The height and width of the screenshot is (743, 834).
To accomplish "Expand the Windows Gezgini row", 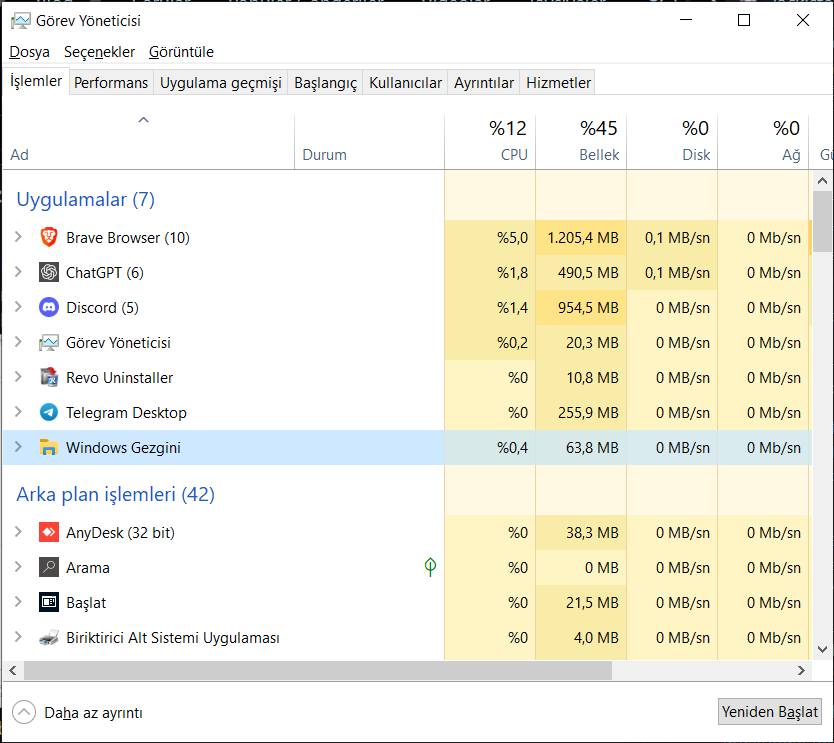I will click(x=18, y=447).
